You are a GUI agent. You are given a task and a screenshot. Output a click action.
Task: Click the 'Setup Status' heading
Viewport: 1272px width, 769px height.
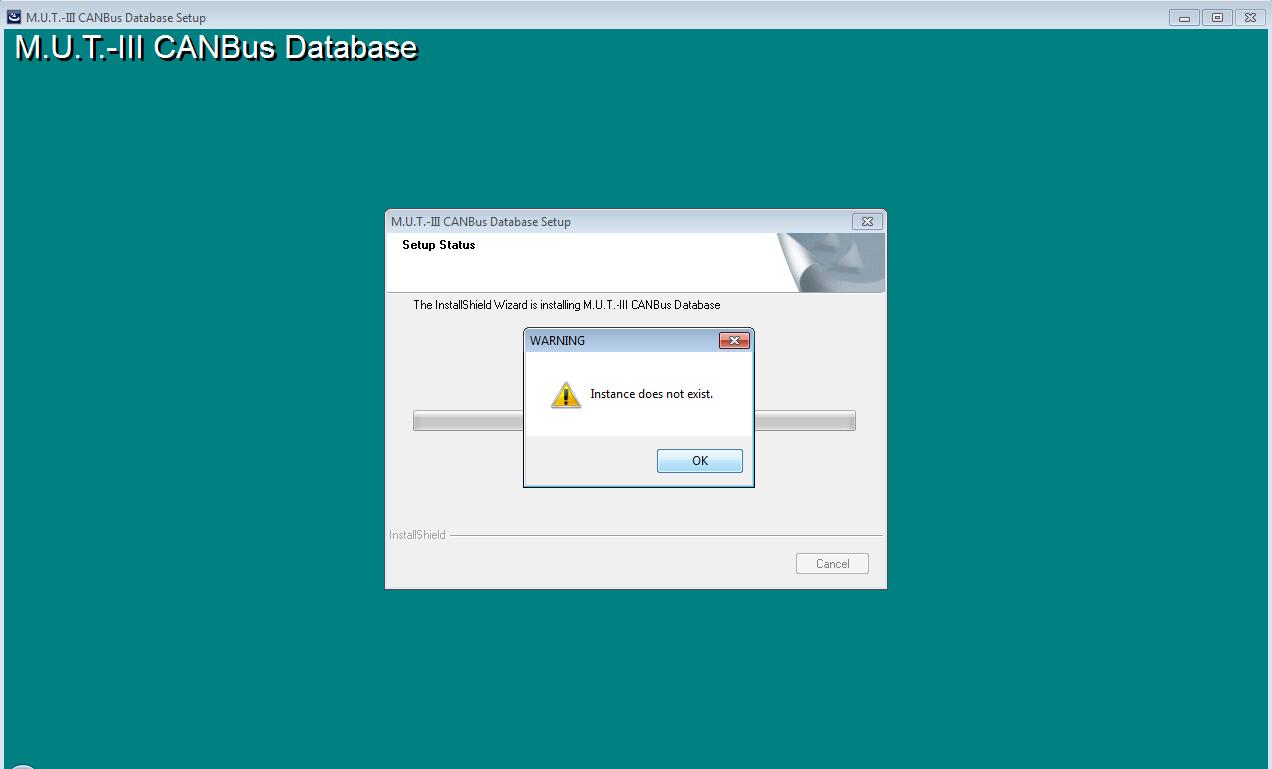coord(438,245)
